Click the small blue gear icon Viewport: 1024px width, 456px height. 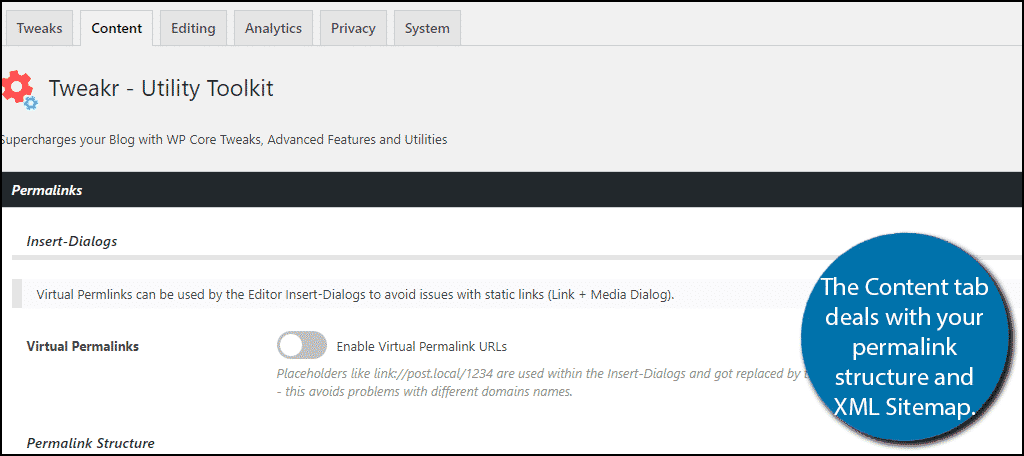[31, 102]
